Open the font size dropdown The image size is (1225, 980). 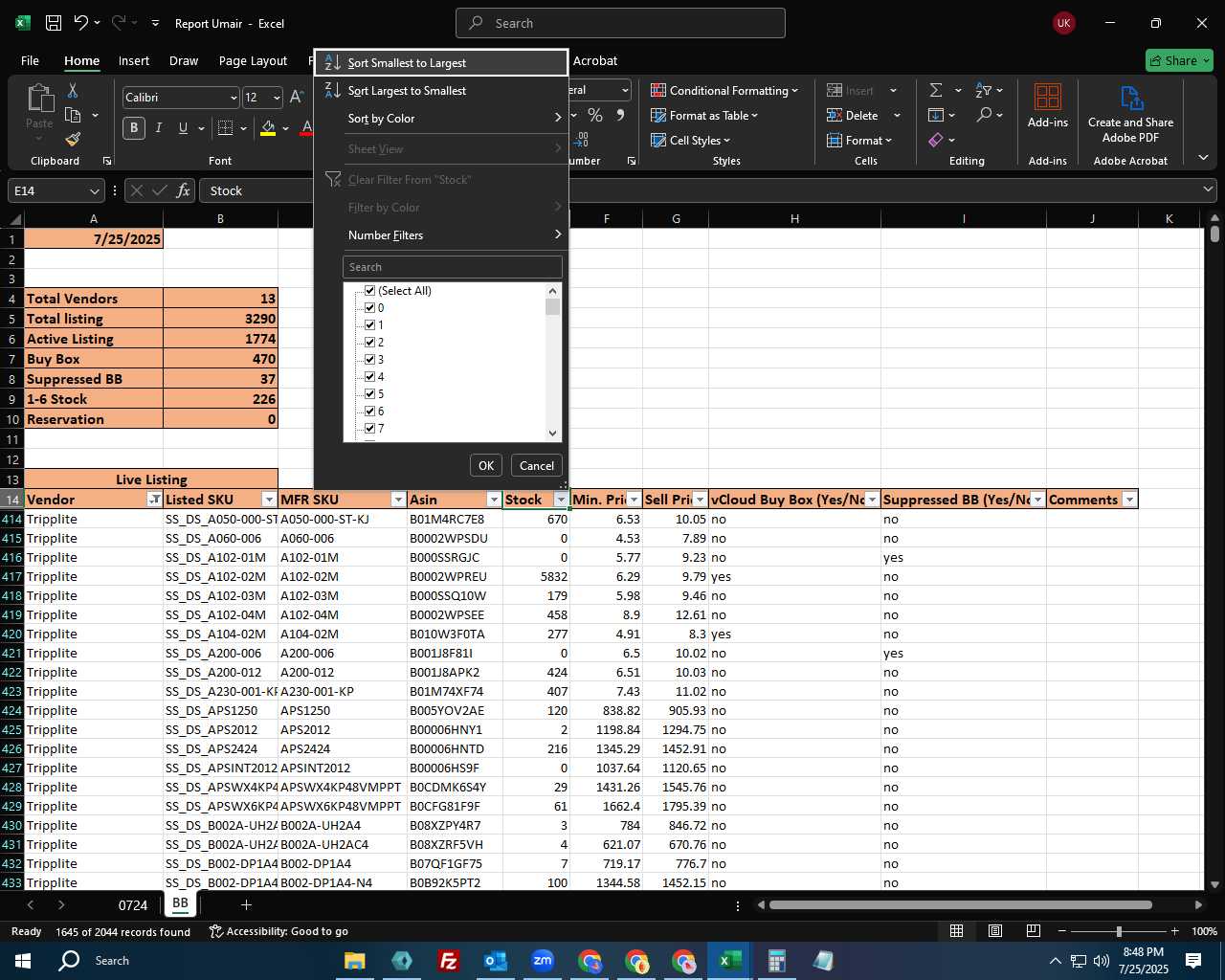[277, 98]
